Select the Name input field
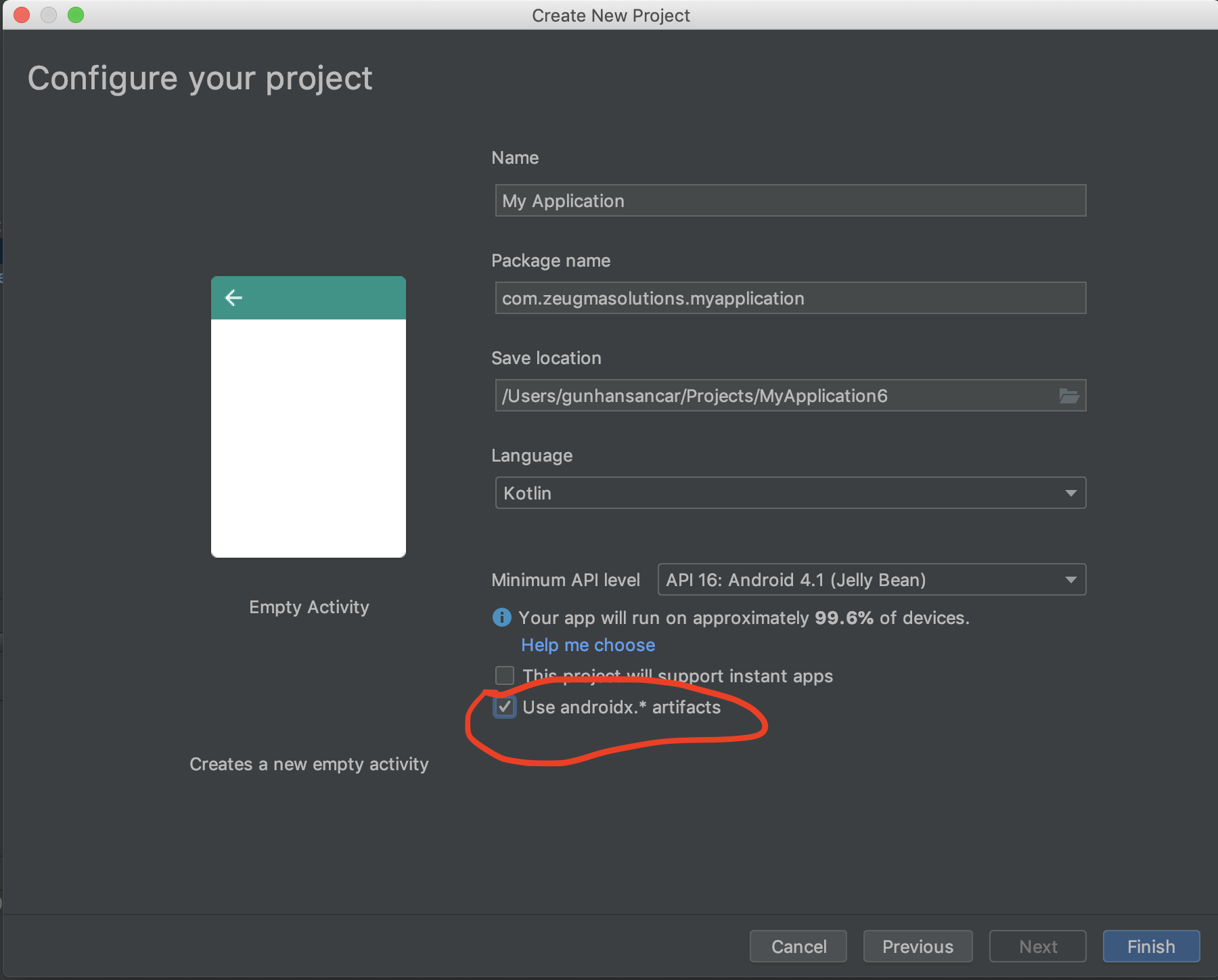This screenshot has width=1218, height=980. pos(789,200)
